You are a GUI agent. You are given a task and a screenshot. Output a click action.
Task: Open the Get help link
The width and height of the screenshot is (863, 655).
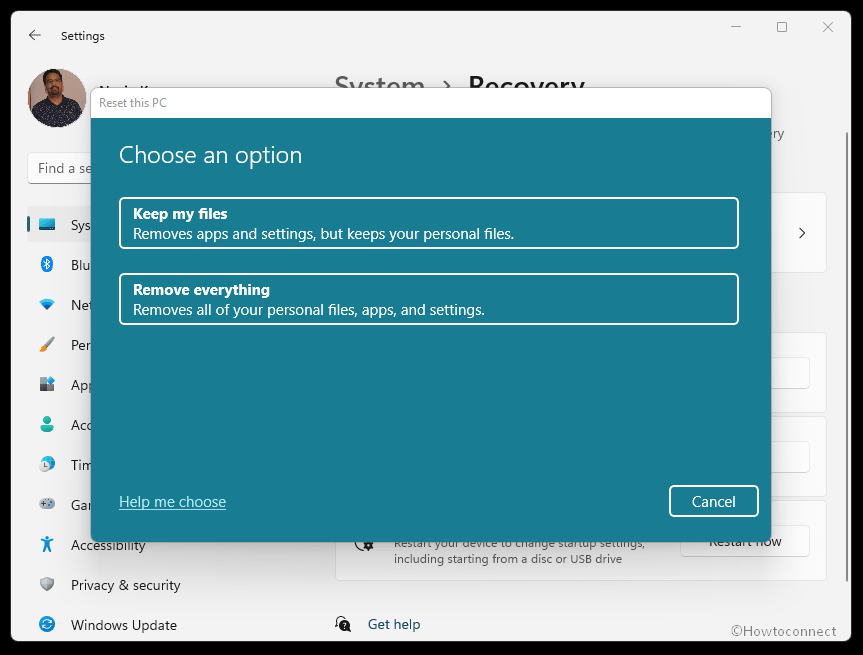coord(394,624)
